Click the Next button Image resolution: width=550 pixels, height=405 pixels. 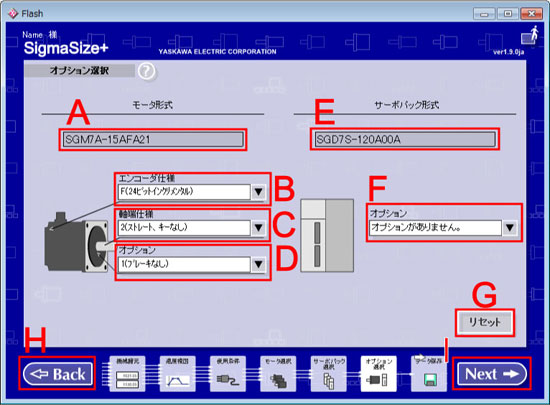coord(492,374)
